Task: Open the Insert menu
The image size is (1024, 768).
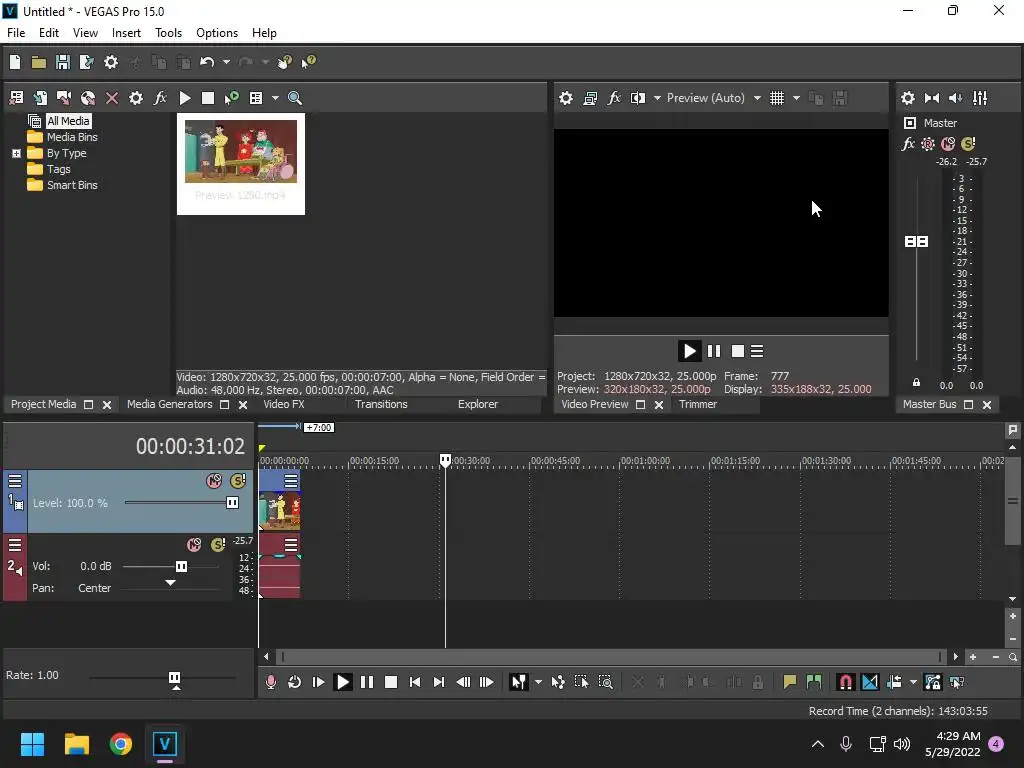Action: tap(126, 33)
